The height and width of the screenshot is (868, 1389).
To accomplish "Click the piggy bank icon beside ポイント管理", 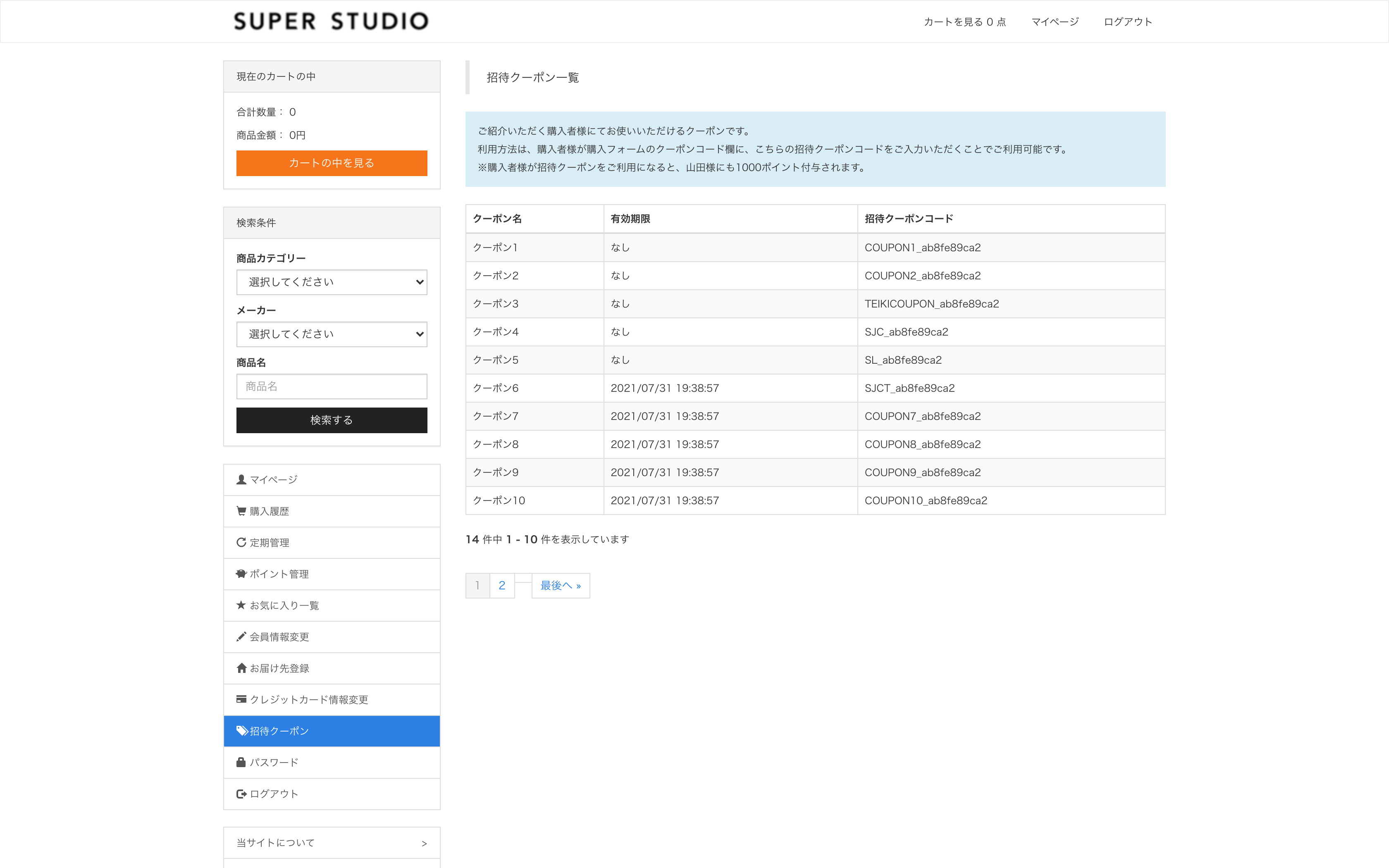I will click(241, 574).
